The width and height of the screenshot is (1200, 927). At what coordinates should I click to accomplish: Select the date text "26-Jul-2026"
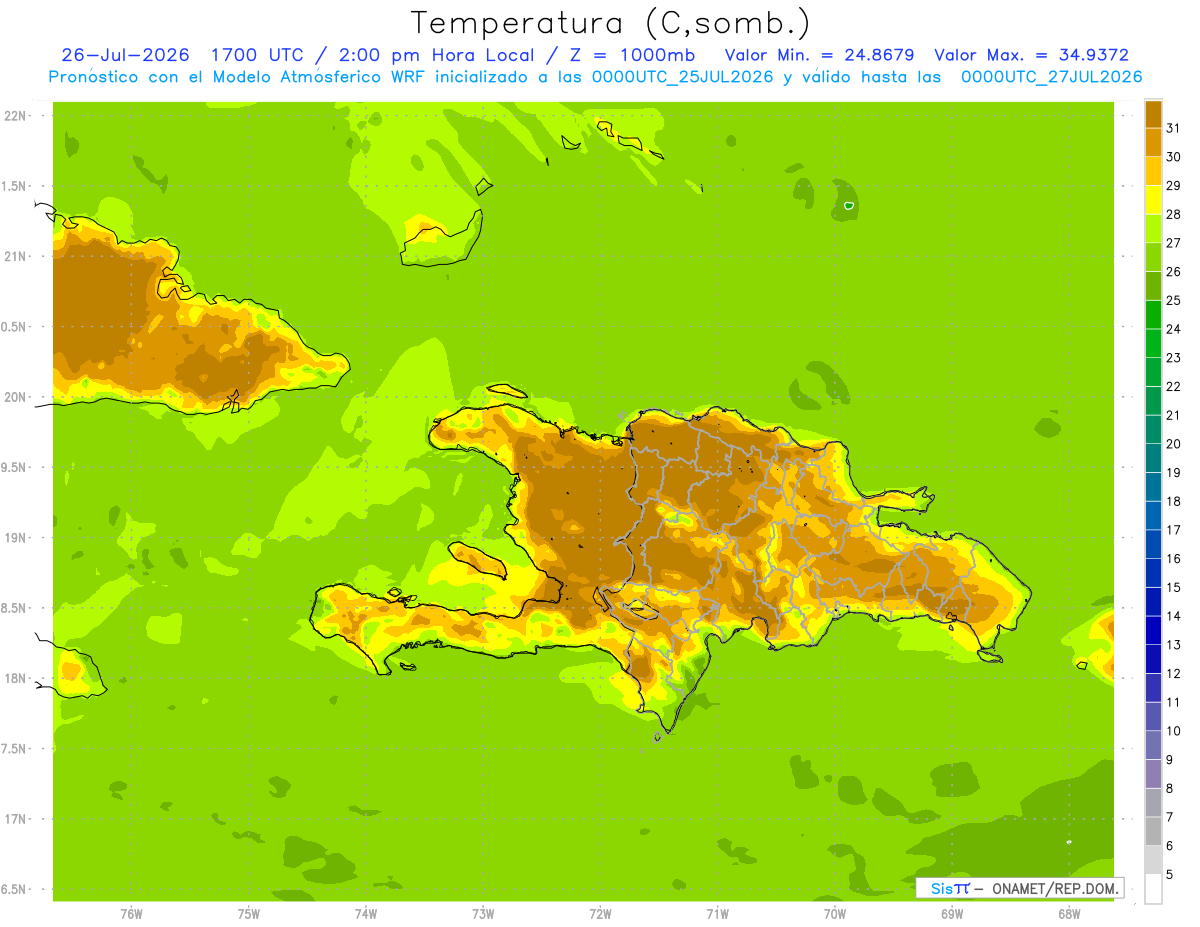coord(125,55)
